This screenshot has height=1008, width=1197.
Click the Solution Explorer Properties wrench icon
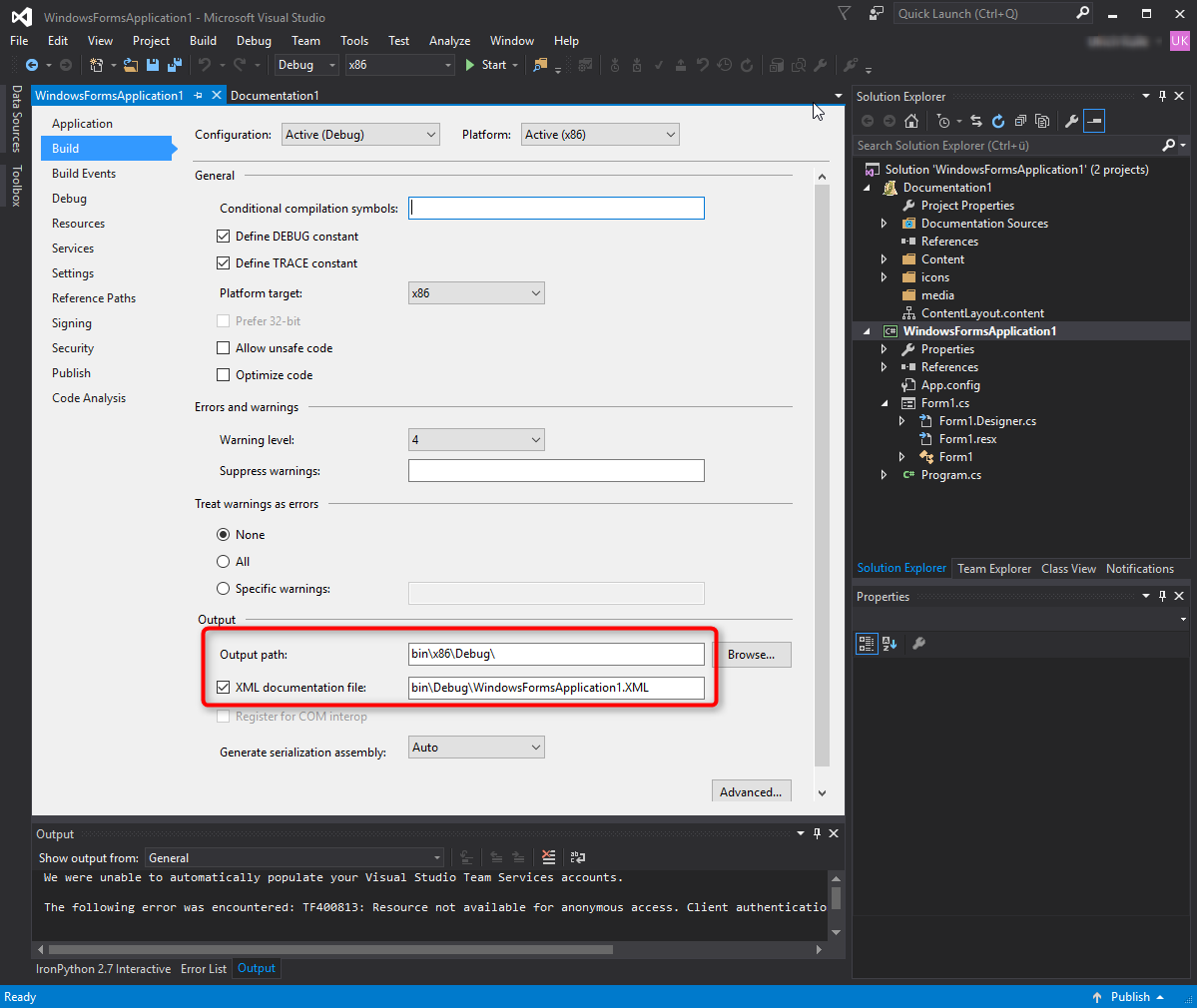click(1072, 121)
